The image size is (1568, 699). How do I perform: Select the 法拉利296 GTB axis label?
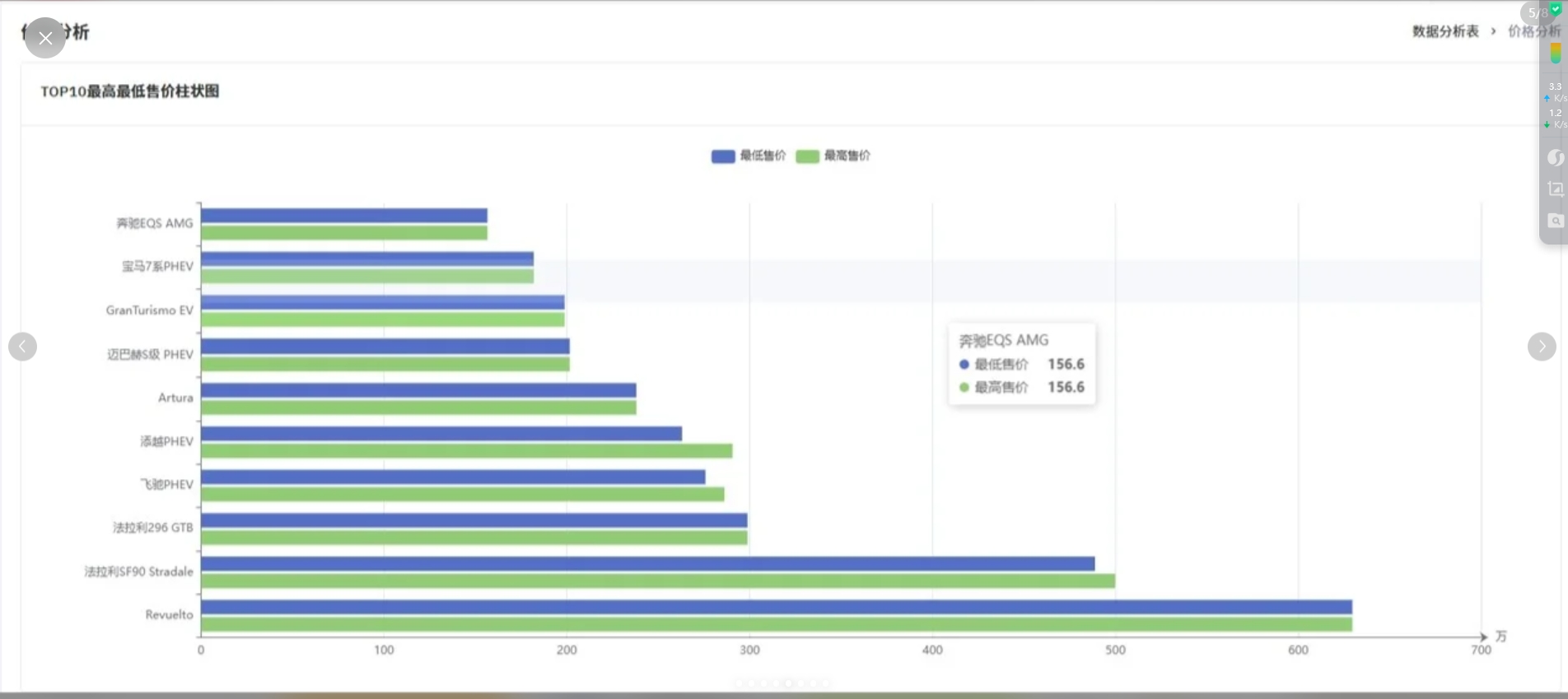(x=153, y=528)
